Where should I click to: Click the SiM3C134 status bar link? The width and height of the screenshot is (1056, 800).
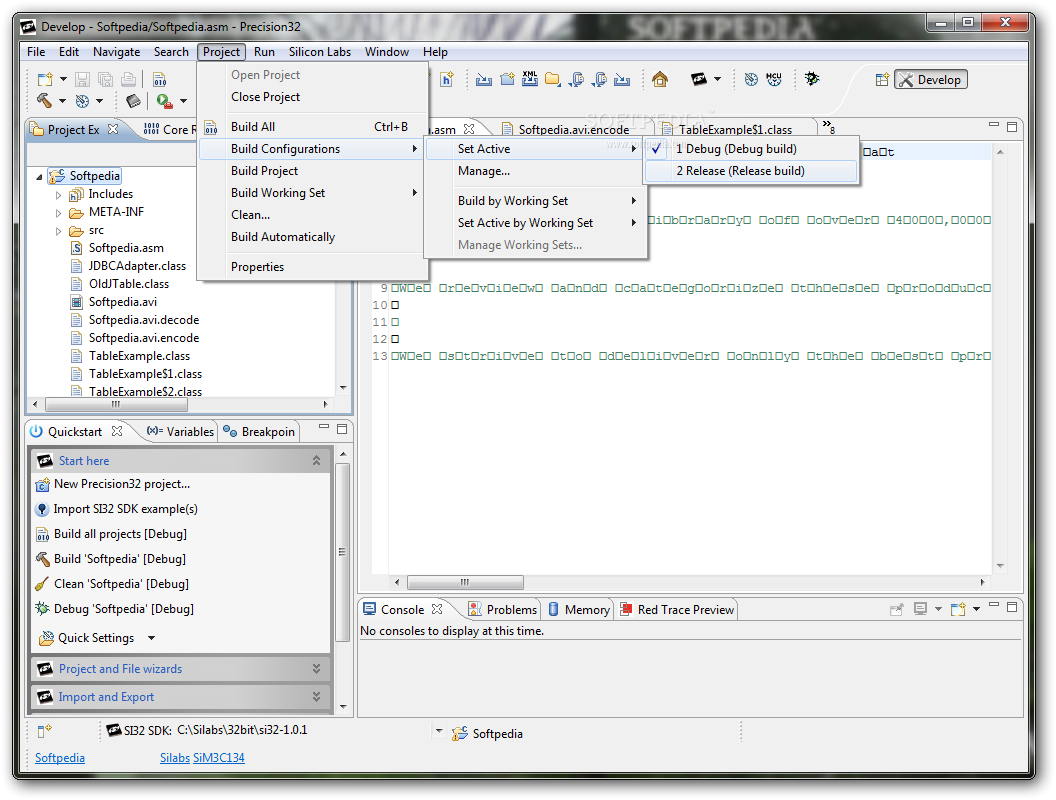point(219,758)
